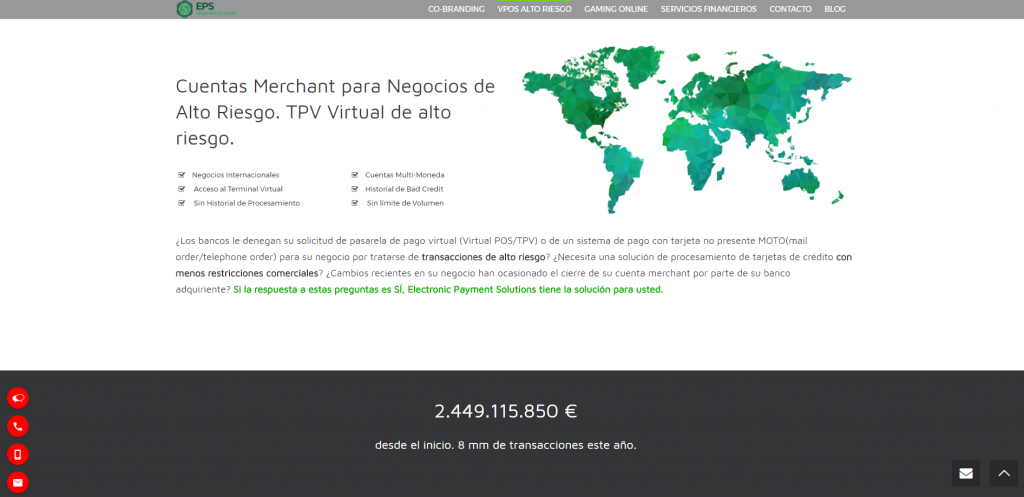Viewport: 1024px width, 497px height.
Task: Go to the BLOG page
Action: pyautogui.click(x=834, y=9)
